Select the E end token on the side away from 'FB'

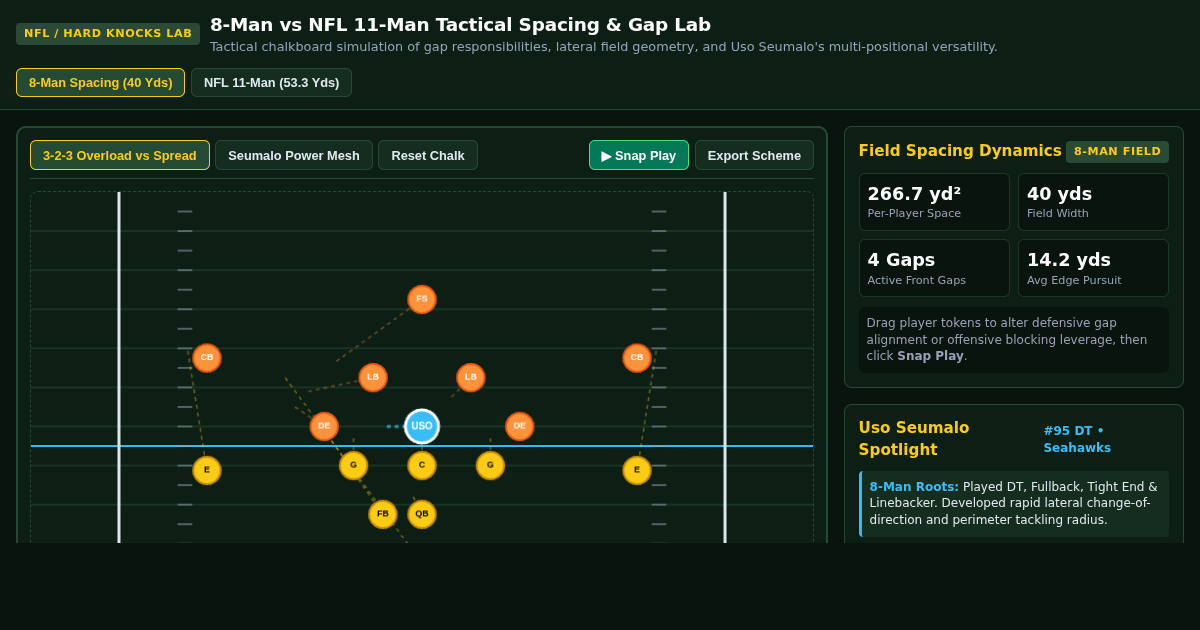tap(637, 470)
